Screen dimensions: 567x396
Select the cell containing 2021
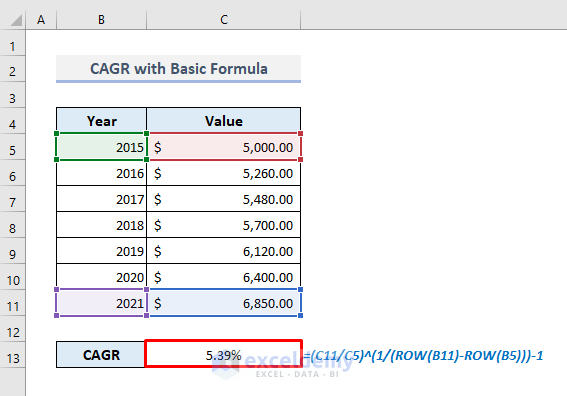click(102, 303)
